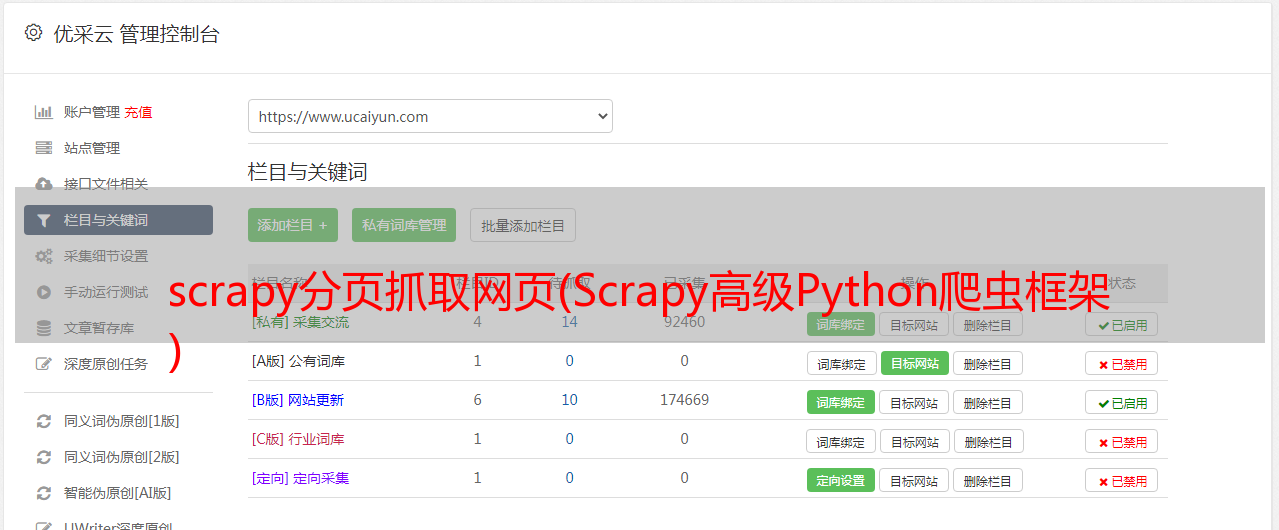Click the red 充值 link
Viewport: 1279px width, 530px height.
pyautogui.click(x=139, y=112)
